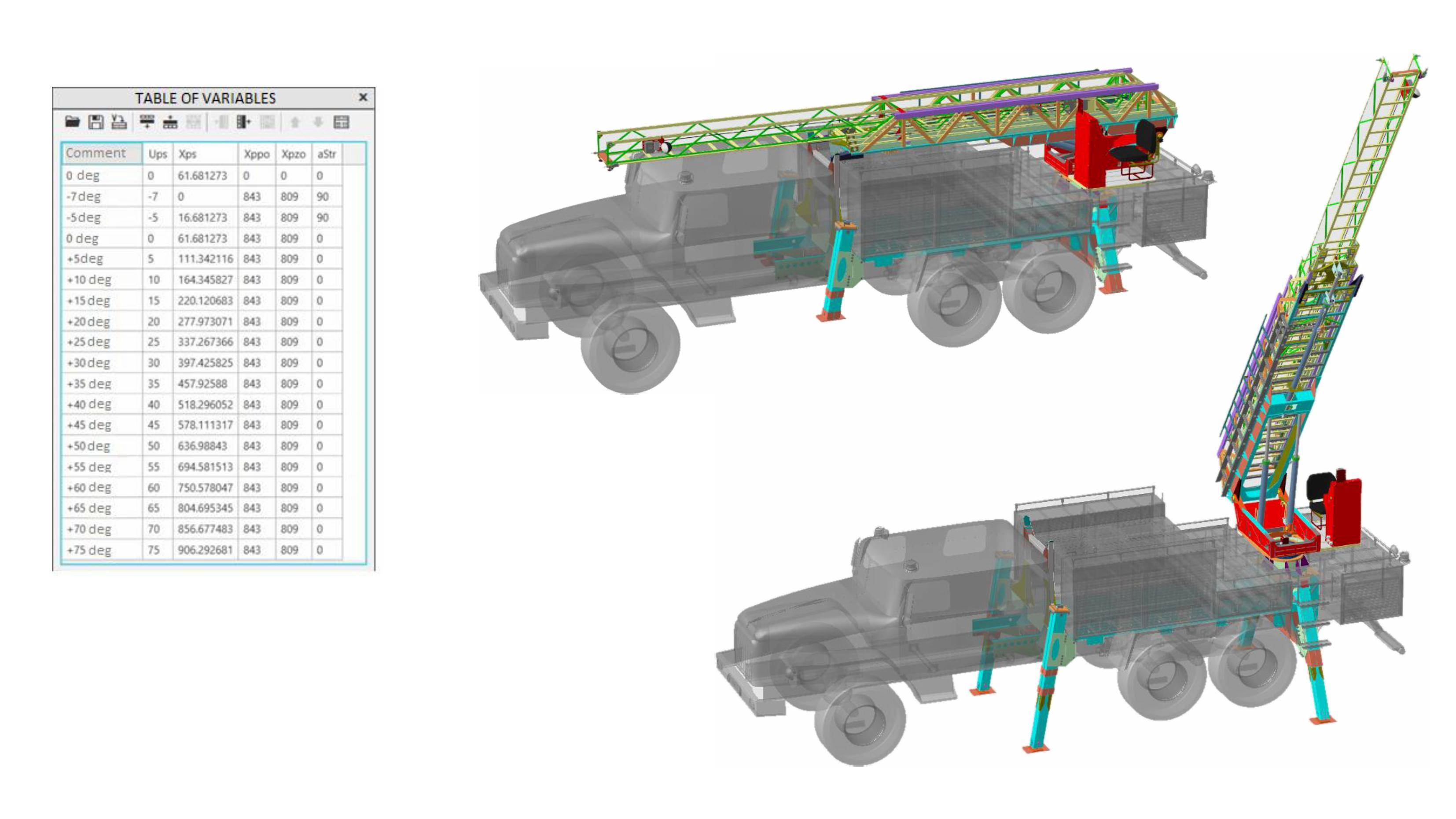Click the Xps cell 578.111317

205,425
